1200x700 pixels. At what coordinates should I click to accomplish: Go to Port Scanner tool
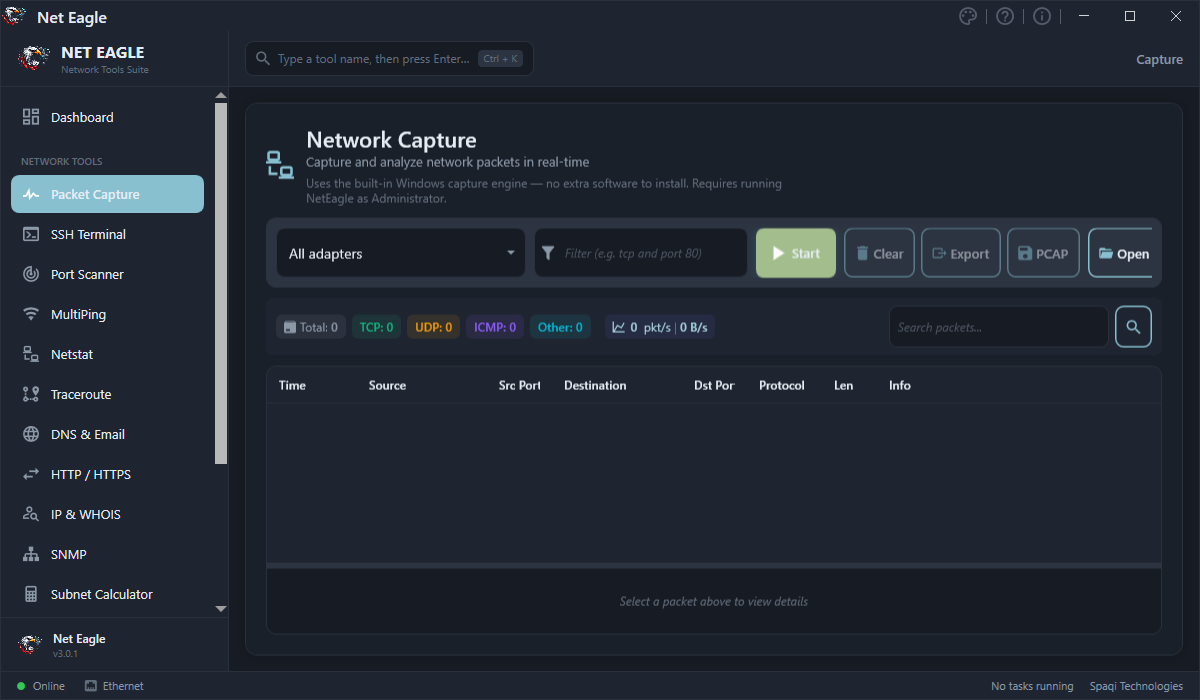click(107, 274)
